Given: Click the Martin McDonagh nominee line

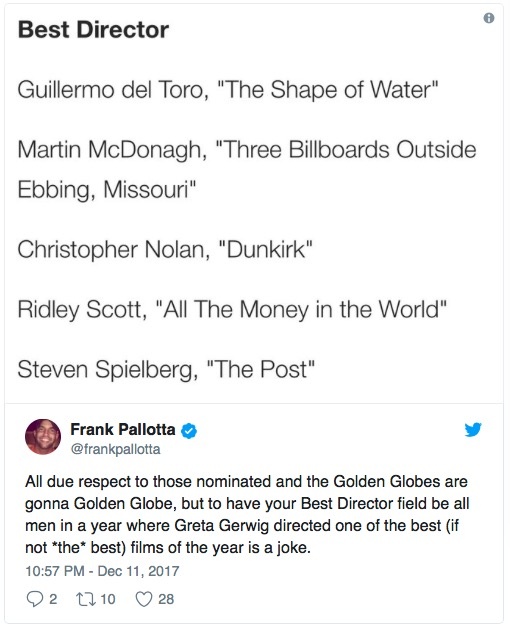Looking at the screenshot, I should click(x=247, y=169).
